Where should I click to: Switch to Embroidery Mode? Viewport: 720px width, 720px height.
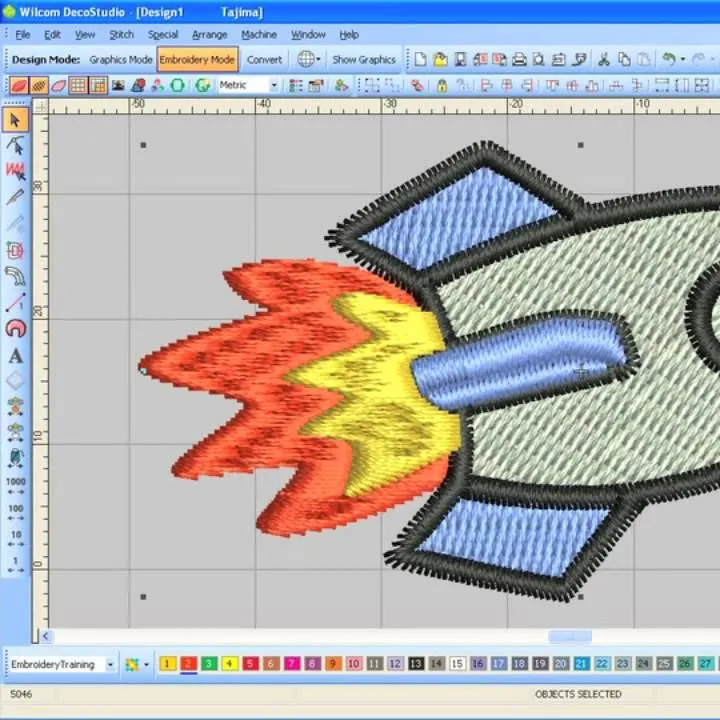[197, 60]
